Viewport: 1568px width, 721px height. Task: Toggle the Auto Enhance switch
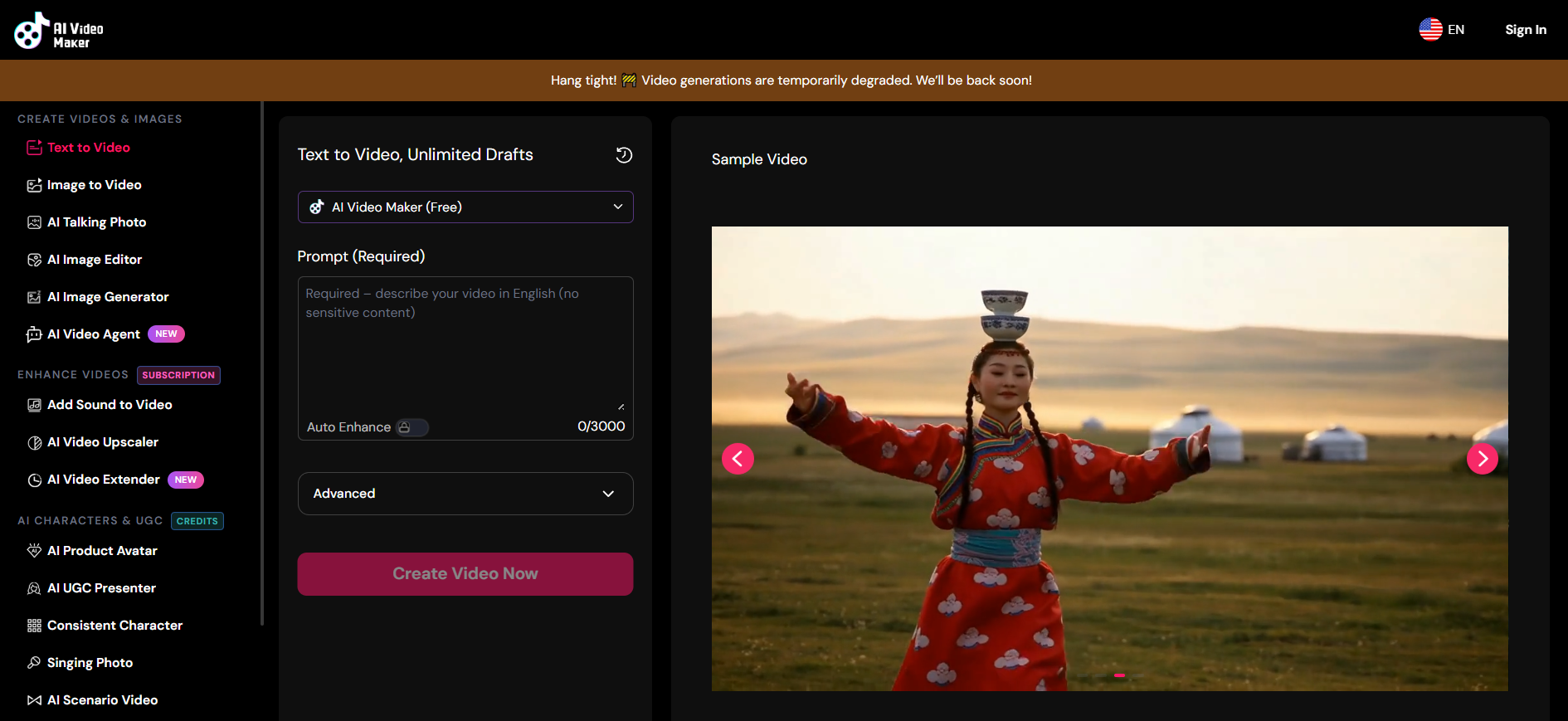coord(411,427)
